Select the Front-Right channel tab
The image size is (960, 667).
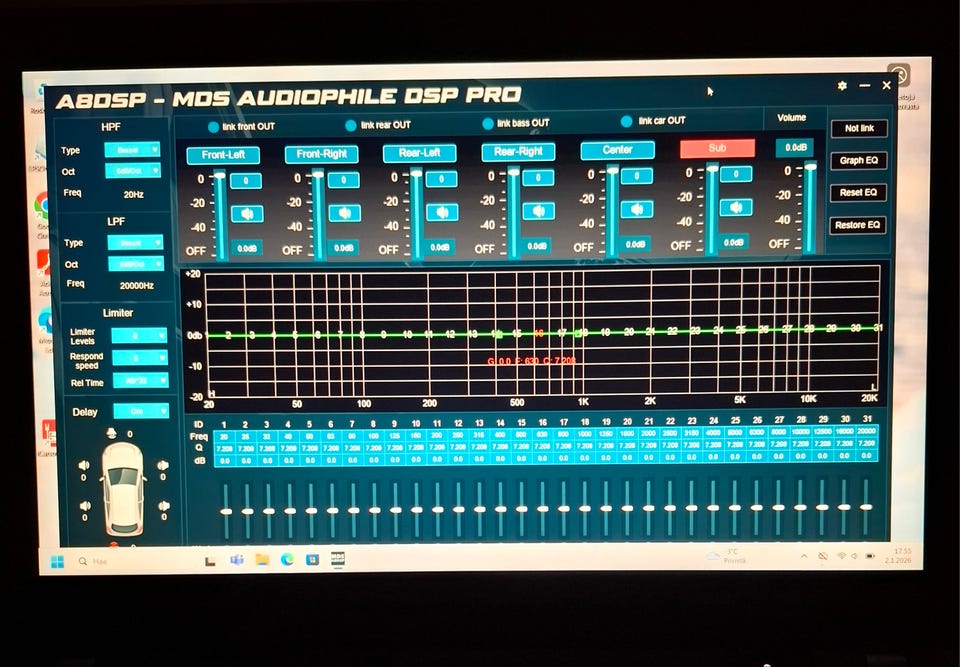(x=321, y=154)
